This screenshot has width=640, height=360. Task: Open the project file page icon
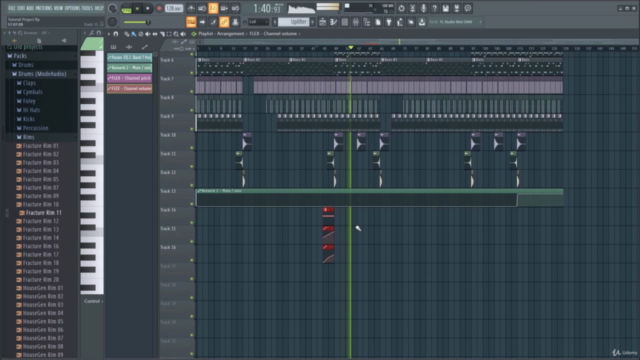(x=378, y=22)
